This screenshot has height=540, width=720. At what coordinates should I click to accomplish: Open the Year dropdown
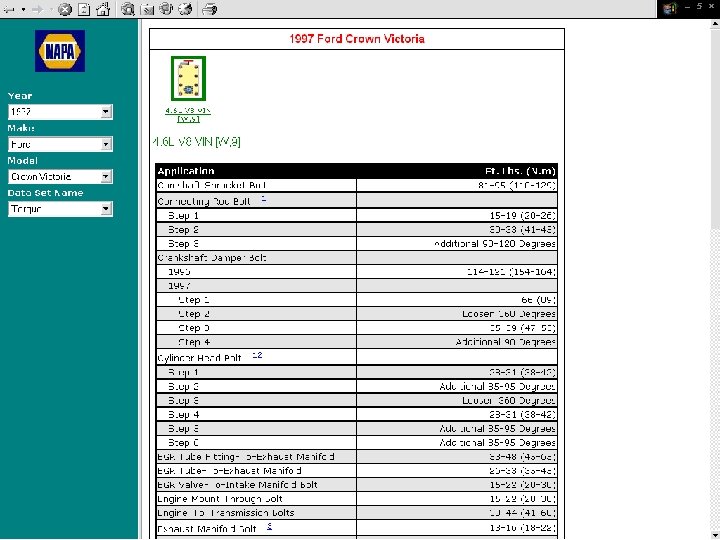(60, 112)
